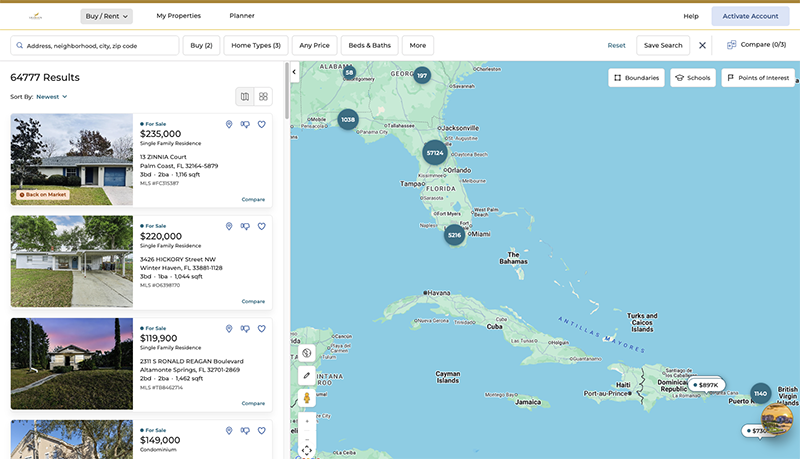The image size is (800, 459).
Task: Open the Buy / Rent dropdown
Action: [x=106, y=16]
